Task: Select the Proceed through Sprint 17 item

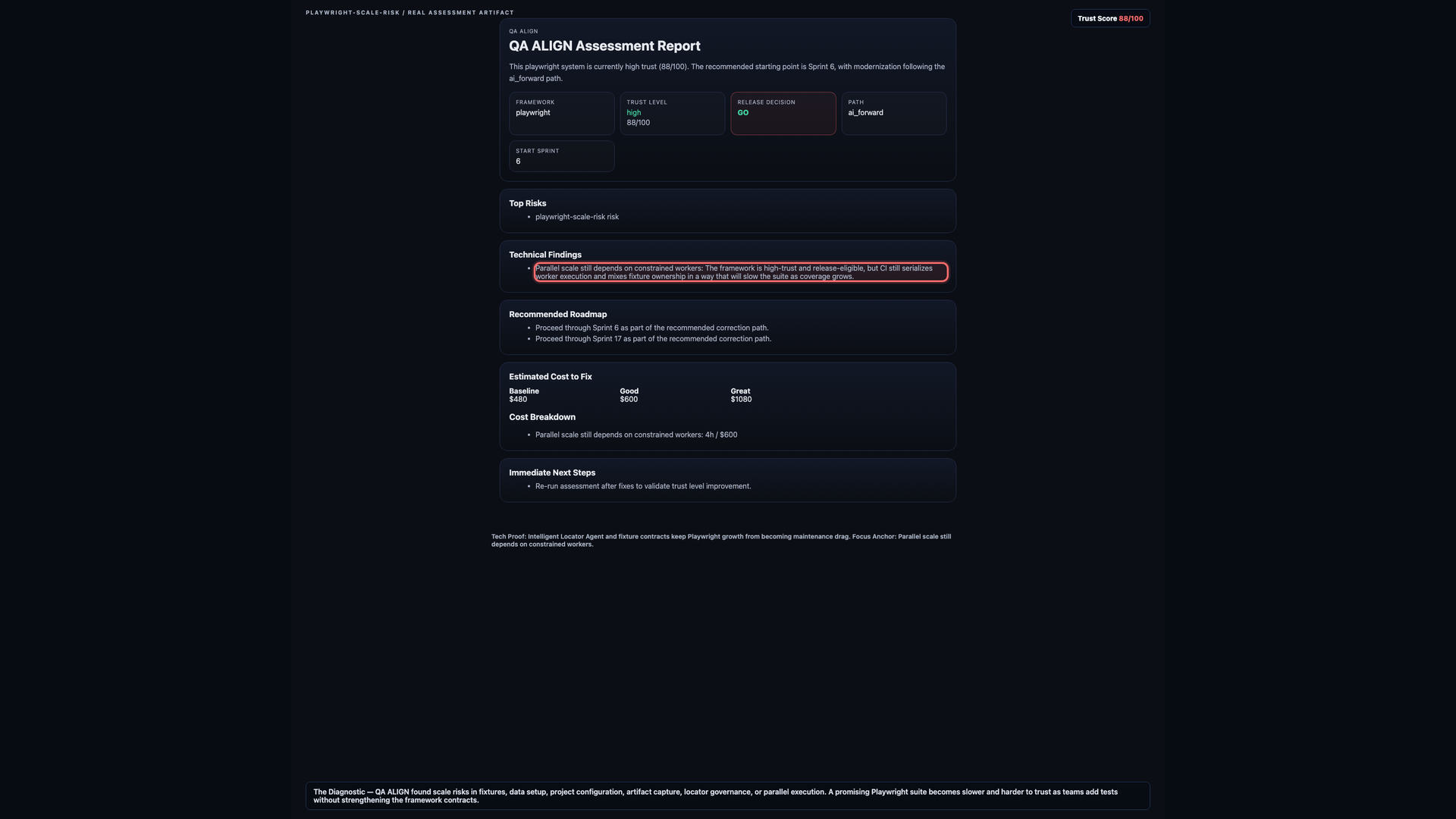Action: point(653,339)
